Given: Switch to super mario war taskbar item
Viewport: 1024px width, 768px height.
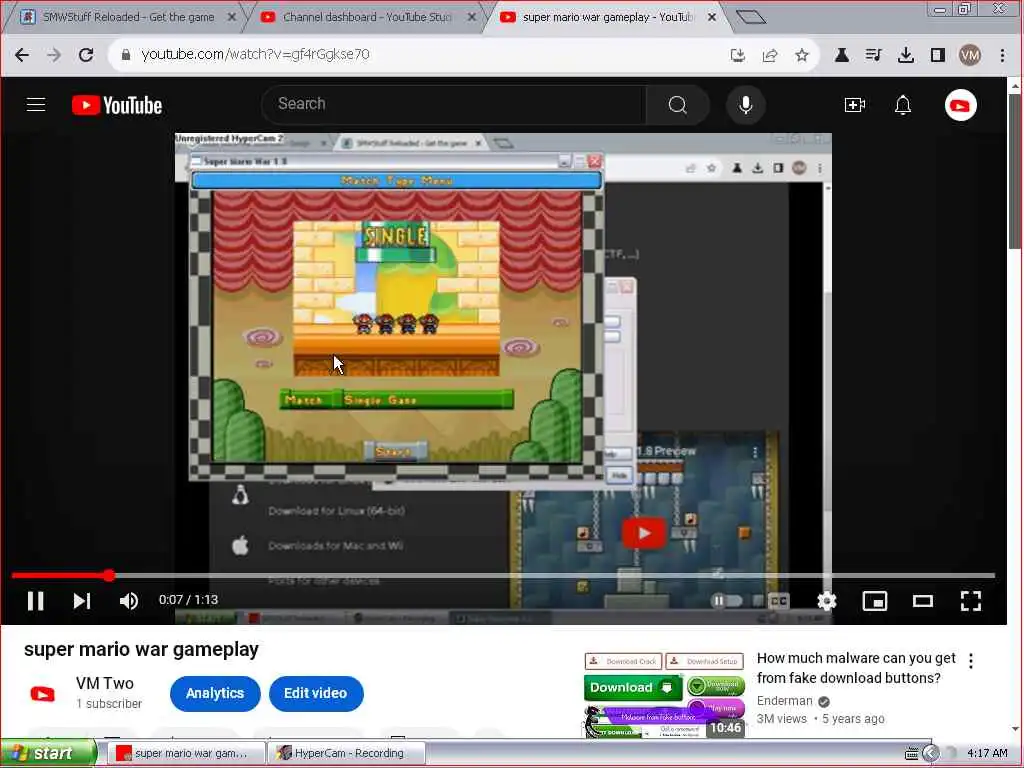Looking at the screenshot, I should [185, 753].
